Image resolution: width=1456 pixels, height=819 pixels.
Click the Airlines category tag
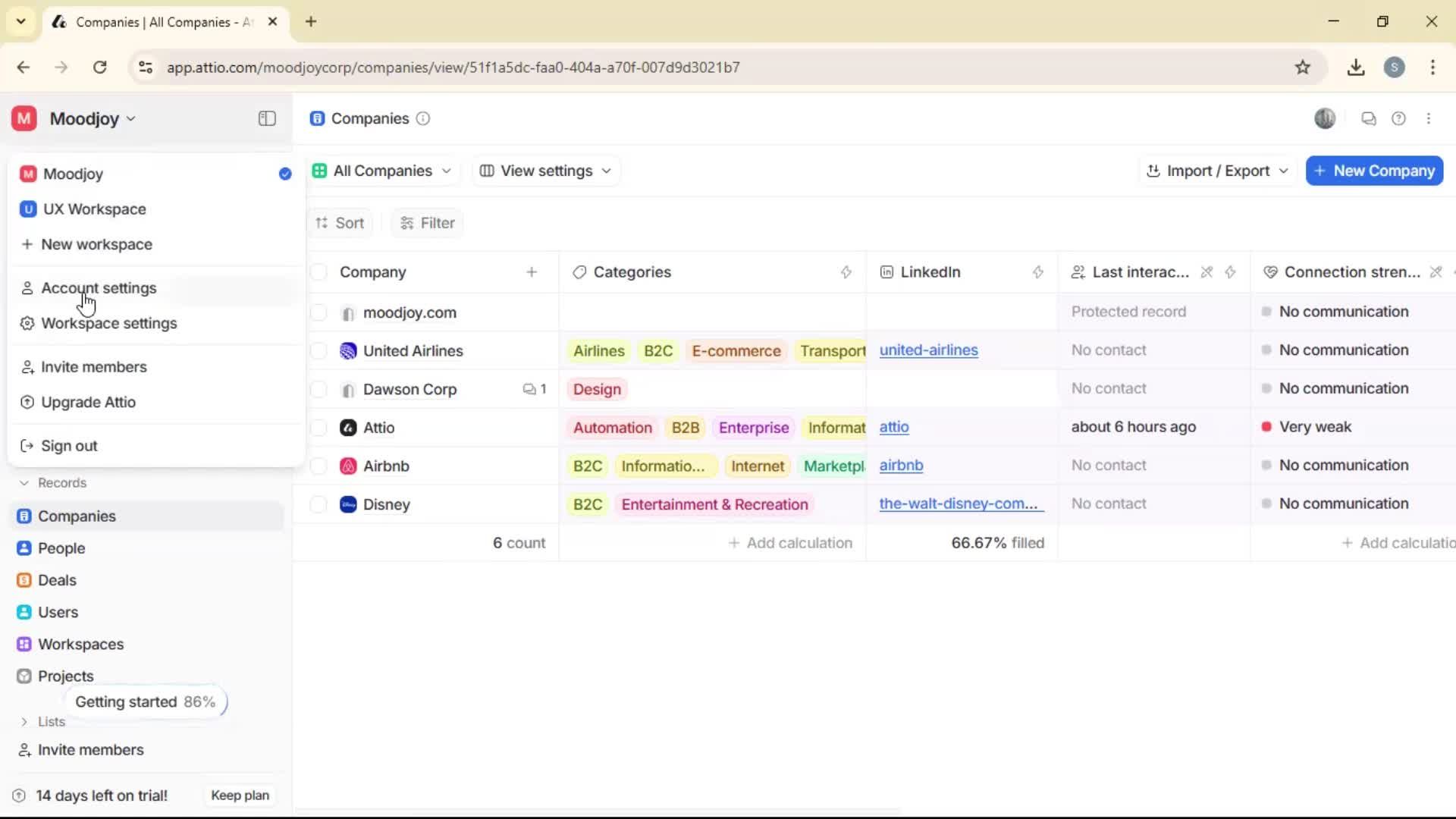(x=598, y=350)
